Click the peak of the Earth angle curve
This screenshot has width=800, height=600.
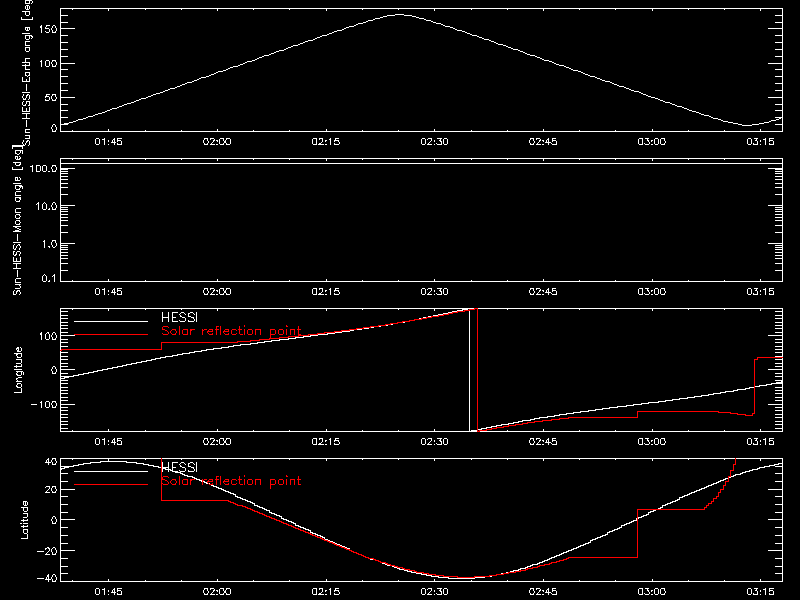399,15
